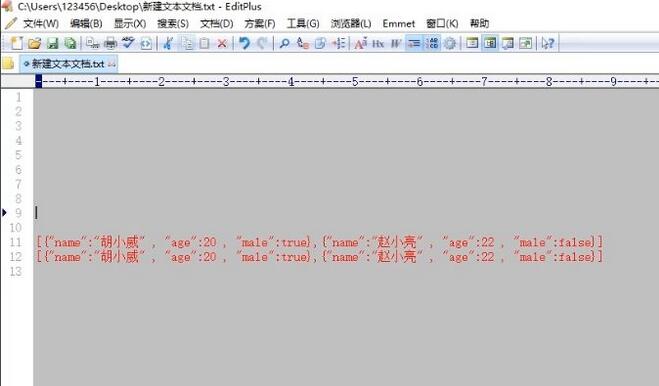The height and width of the screenshot is (386, 659).
Task: Open the 窗口(K) menu
Action: click(442, 24)
